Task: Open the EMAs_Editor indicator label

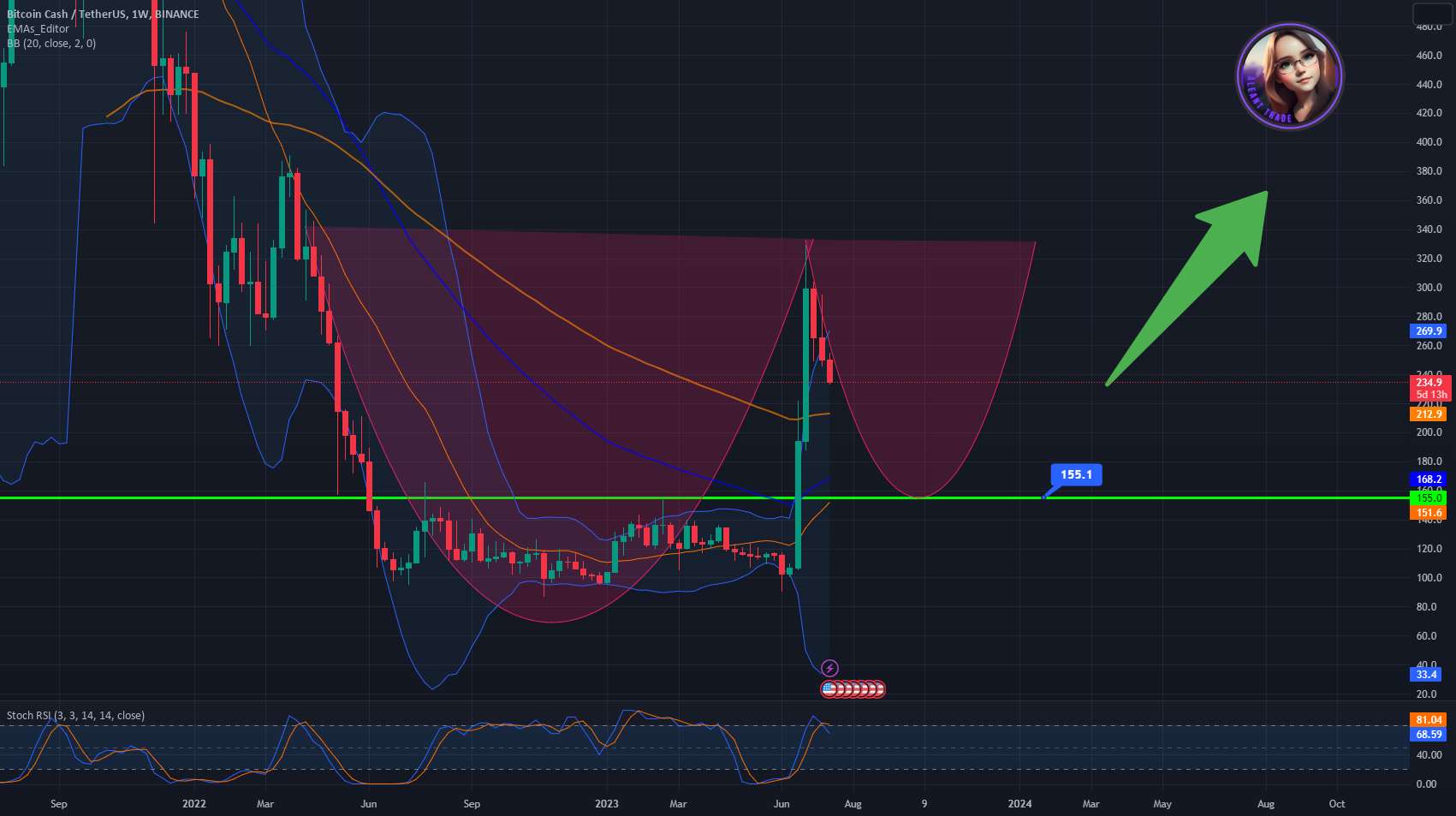Action: coord(39,28)
